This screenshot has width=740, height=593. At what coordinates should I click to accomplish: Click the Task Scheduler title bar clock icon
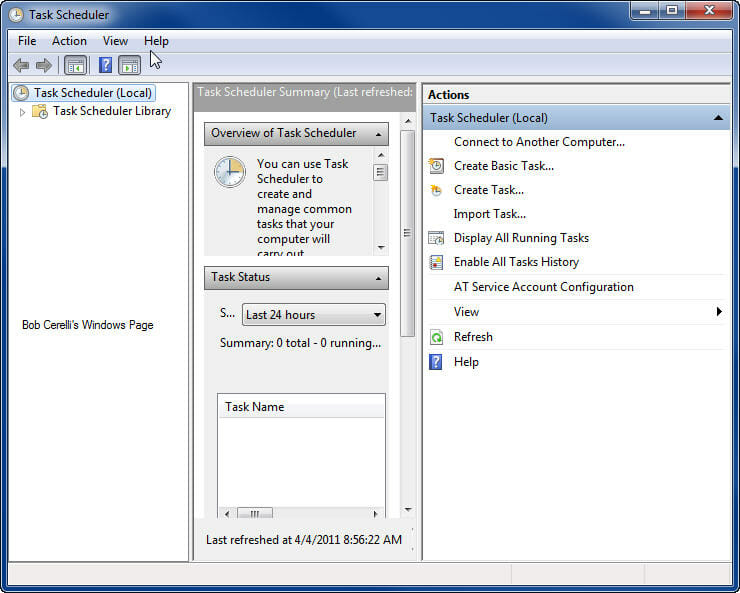coord(16,15)
